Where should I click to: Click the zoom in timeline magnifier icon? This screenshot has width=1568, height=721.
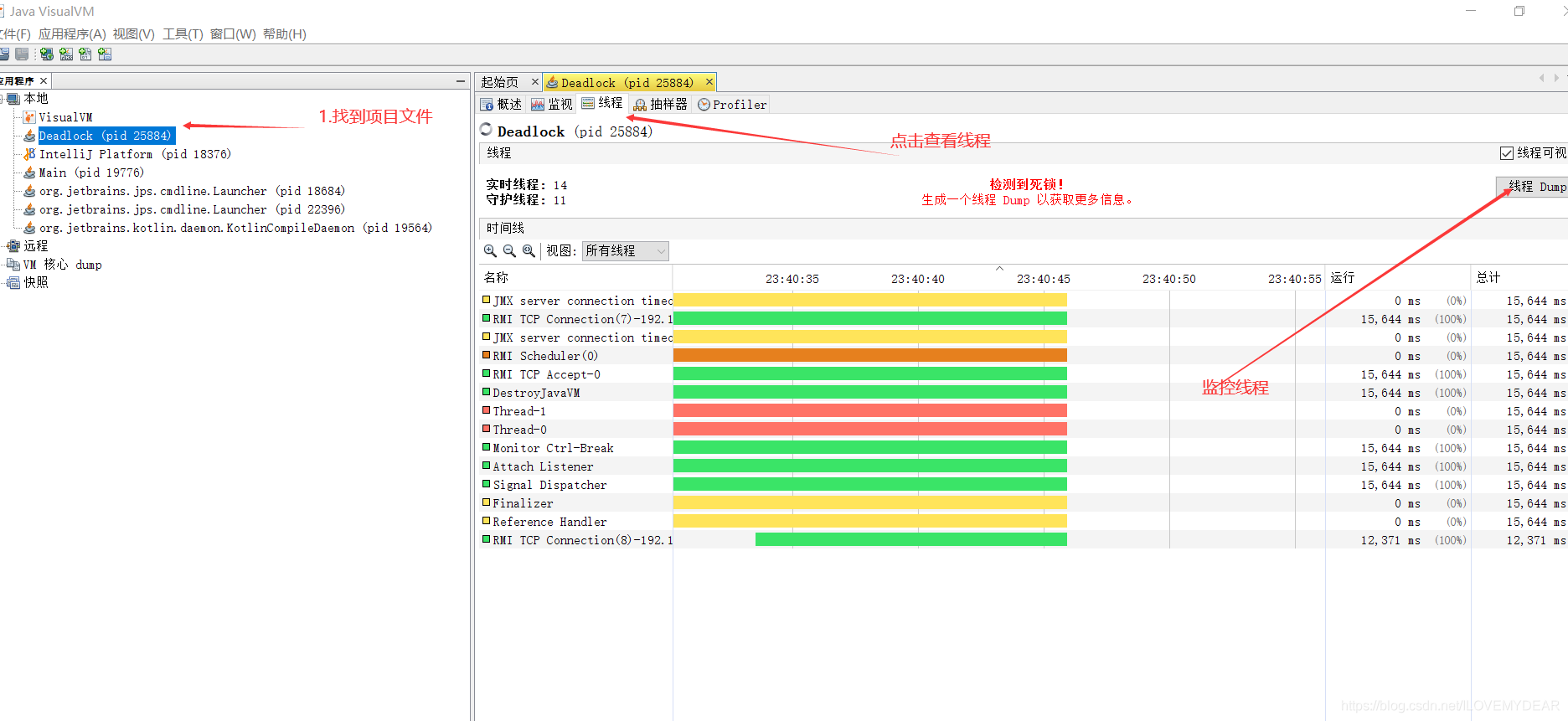[490, 250]
